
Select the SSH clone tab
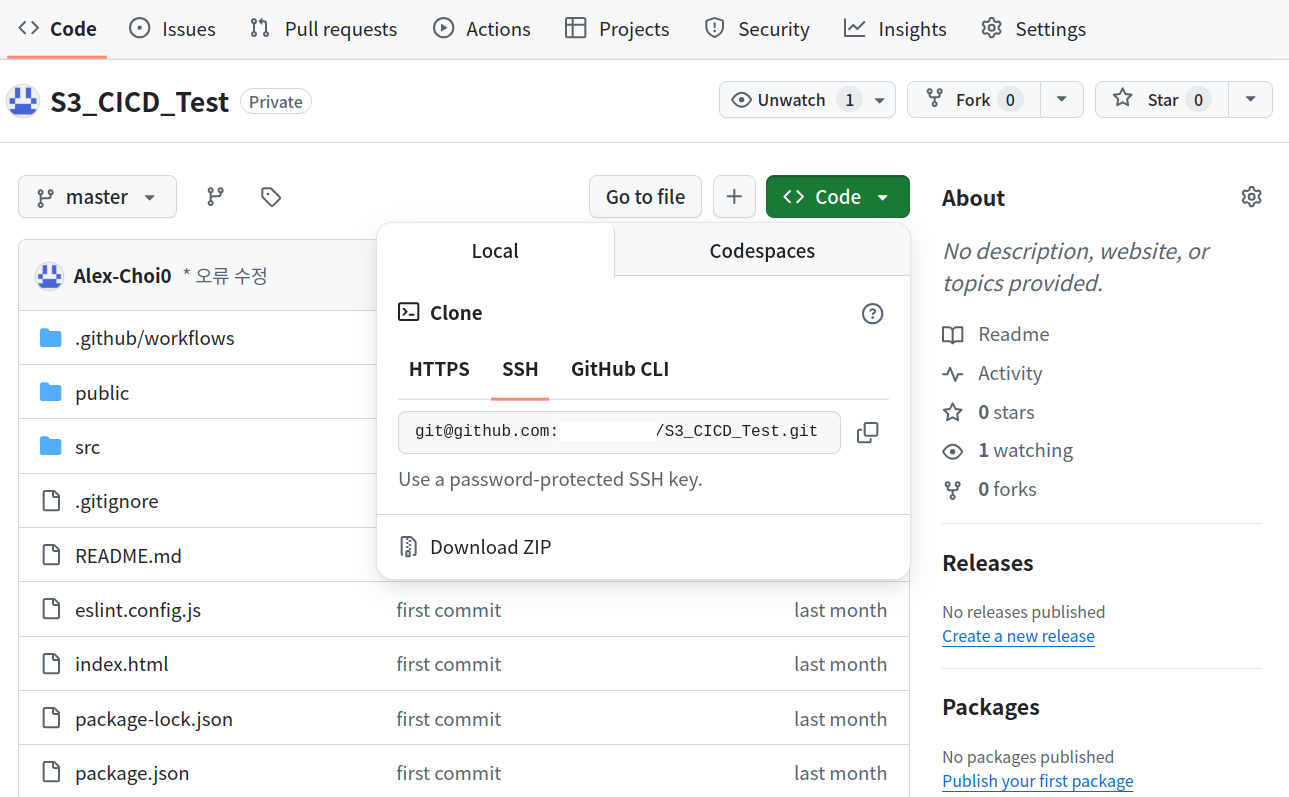tap(520, 369)
